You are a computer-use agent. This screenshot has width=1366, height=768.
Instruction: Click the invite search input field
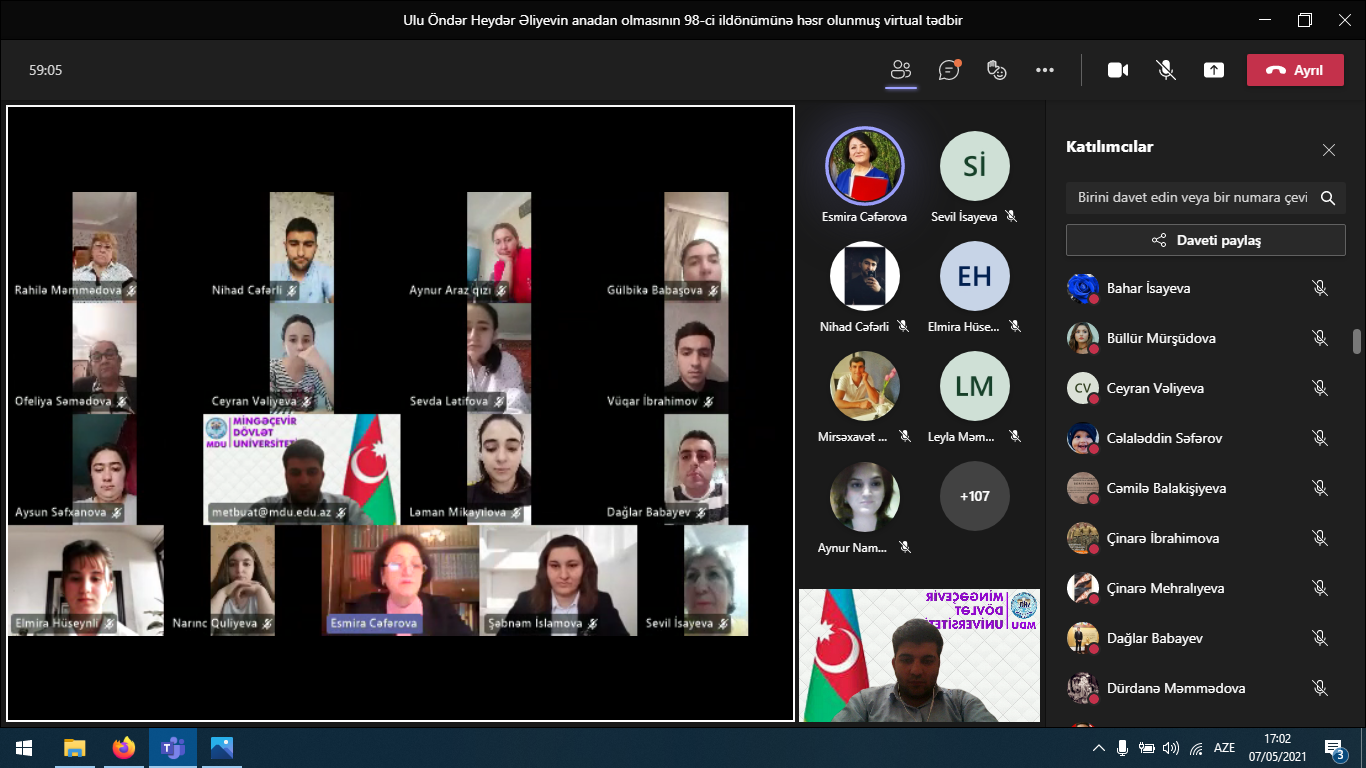pos(1192,198)
